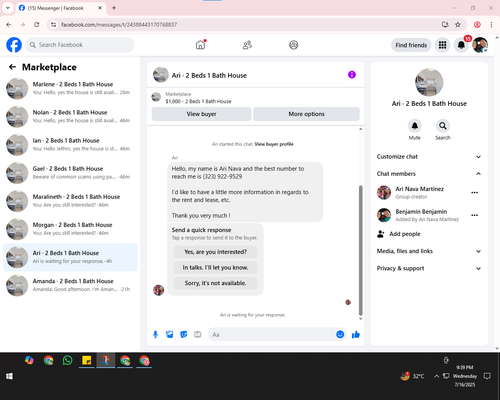
Task: Click the Facebook logo icon
Action: [x=14, y=45]
